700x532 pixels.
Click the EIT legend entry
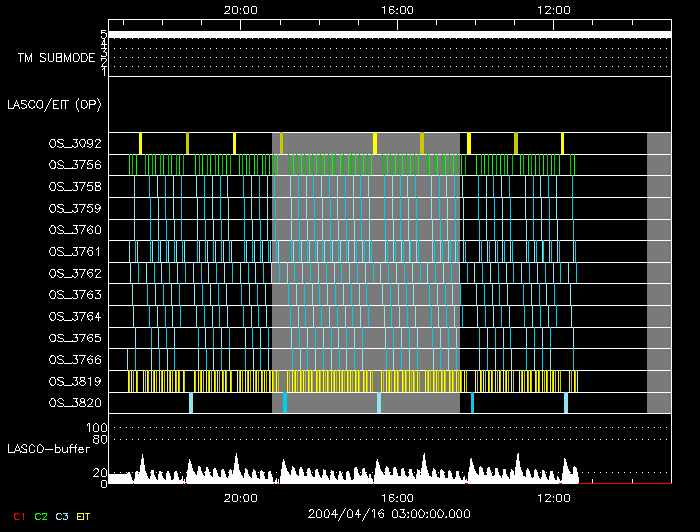tap(84, 516)
